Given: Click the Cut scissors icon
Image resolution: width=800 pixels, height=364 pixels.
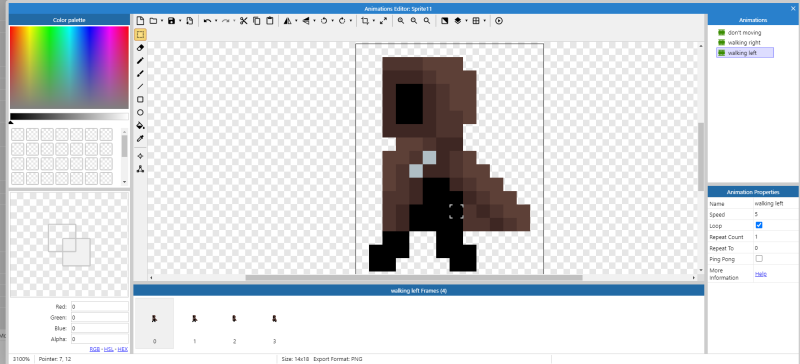Looking at the screenshot, I should (243, 21).
